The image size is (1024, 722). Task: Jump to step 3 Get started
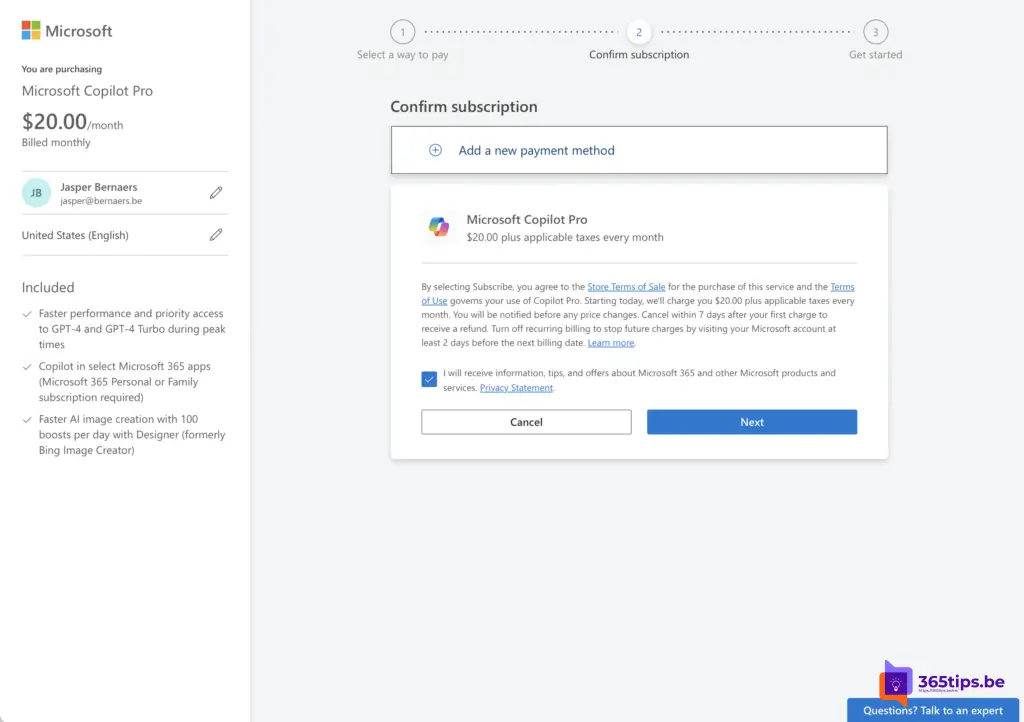coord(875,32)
